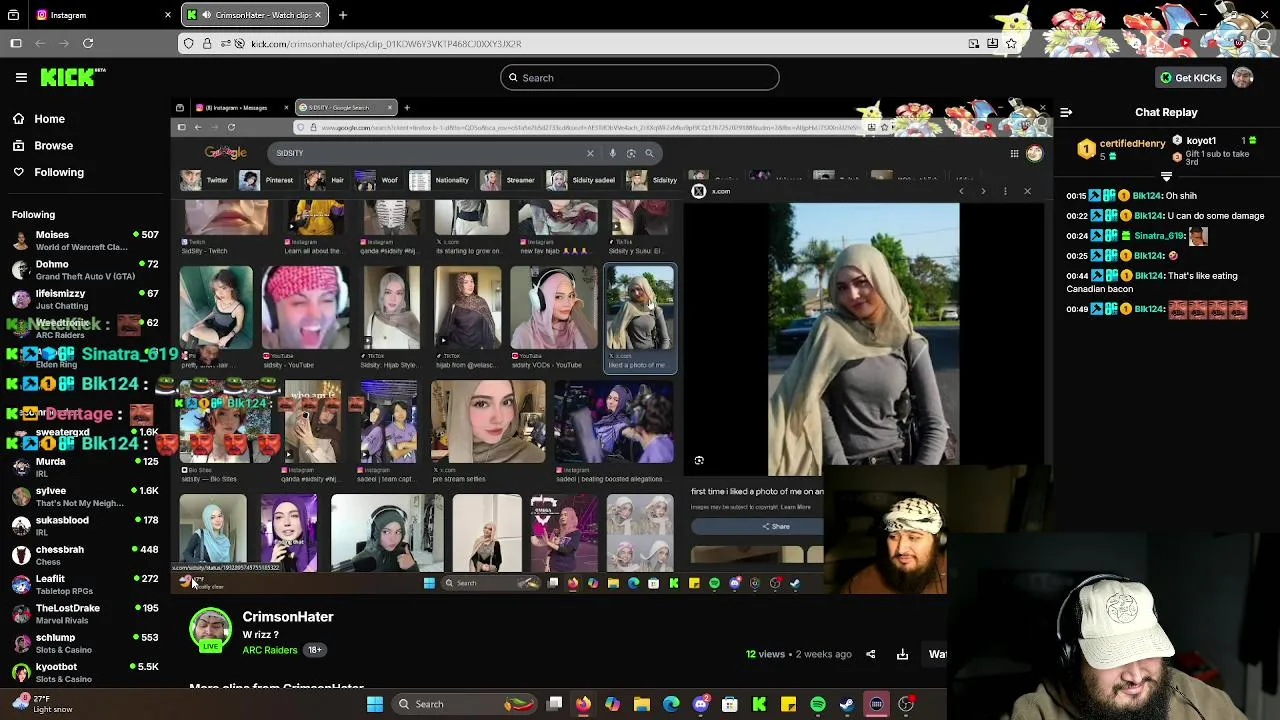Screen dimensions: 1280x720
Task: Click the Kick search field
Action: (640, 77)
